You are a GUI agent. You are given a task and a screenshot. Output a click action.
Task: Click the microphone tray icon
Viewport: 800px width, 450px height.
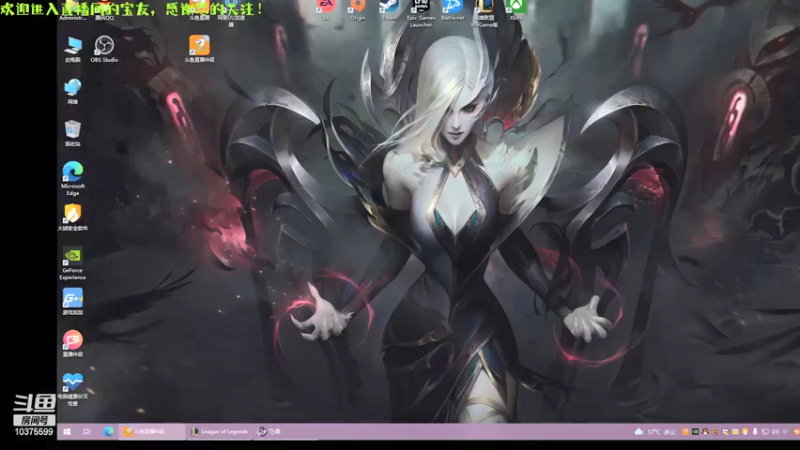(755, 432)
